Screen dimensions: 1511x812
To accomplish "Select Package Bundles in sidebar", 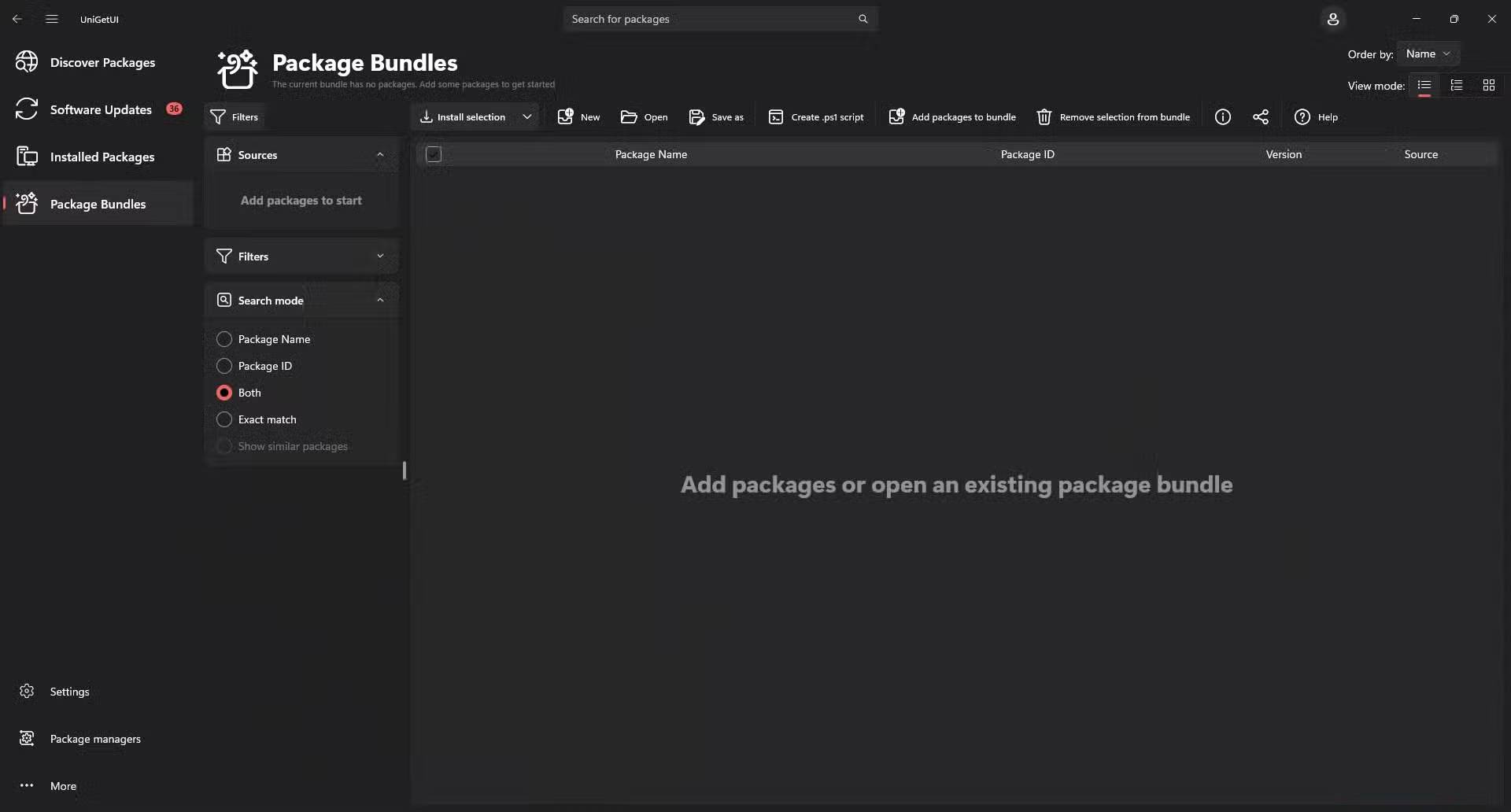I will (98, 204).
